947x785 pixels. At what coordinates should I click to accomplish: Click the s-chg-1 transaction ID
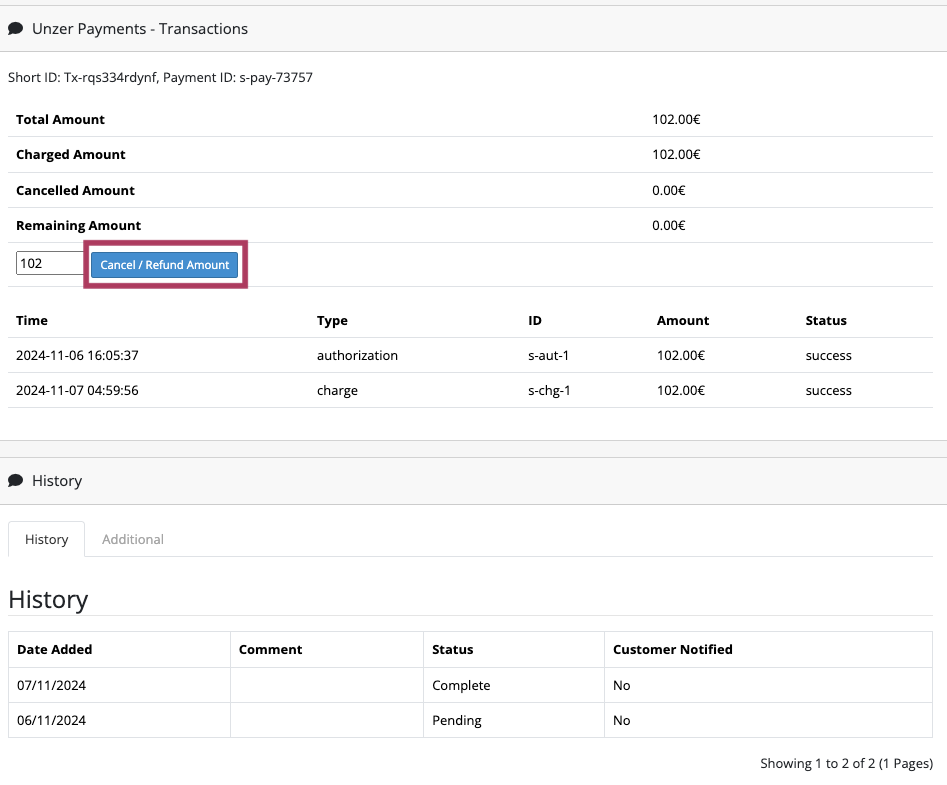pyautogui.click(x=549, y=390)
